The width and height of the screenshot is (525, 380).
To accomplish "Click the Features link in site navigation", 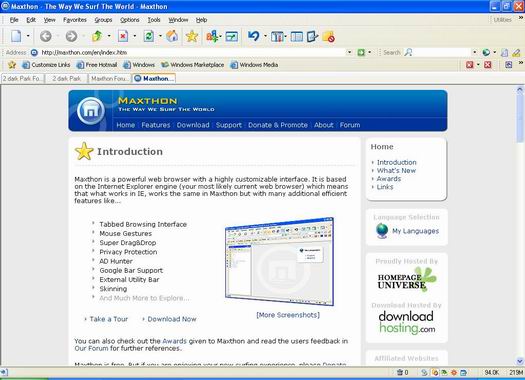I will pyautogui.click(x=156, y=125).
